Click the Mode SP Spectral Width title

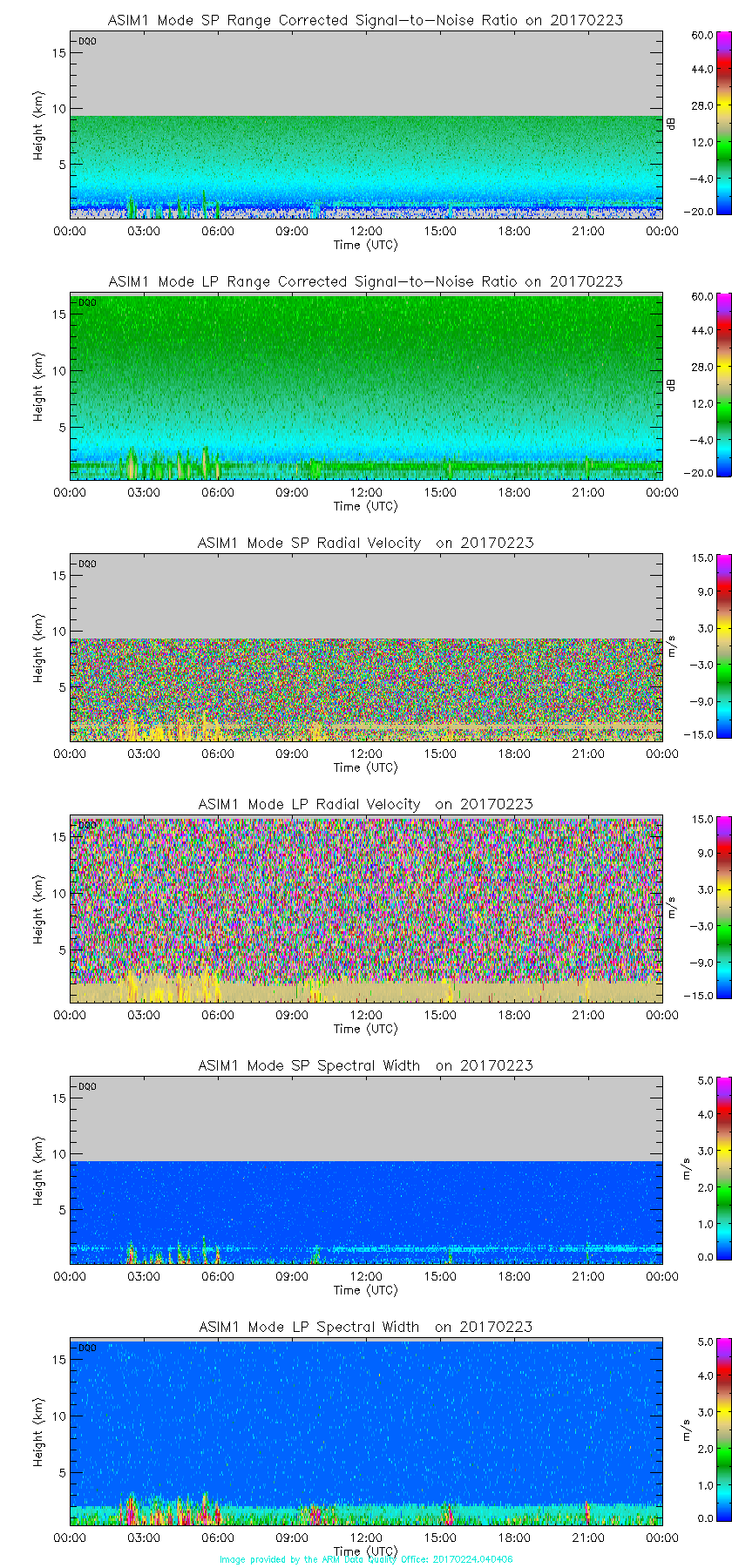tap(365, 1065)
